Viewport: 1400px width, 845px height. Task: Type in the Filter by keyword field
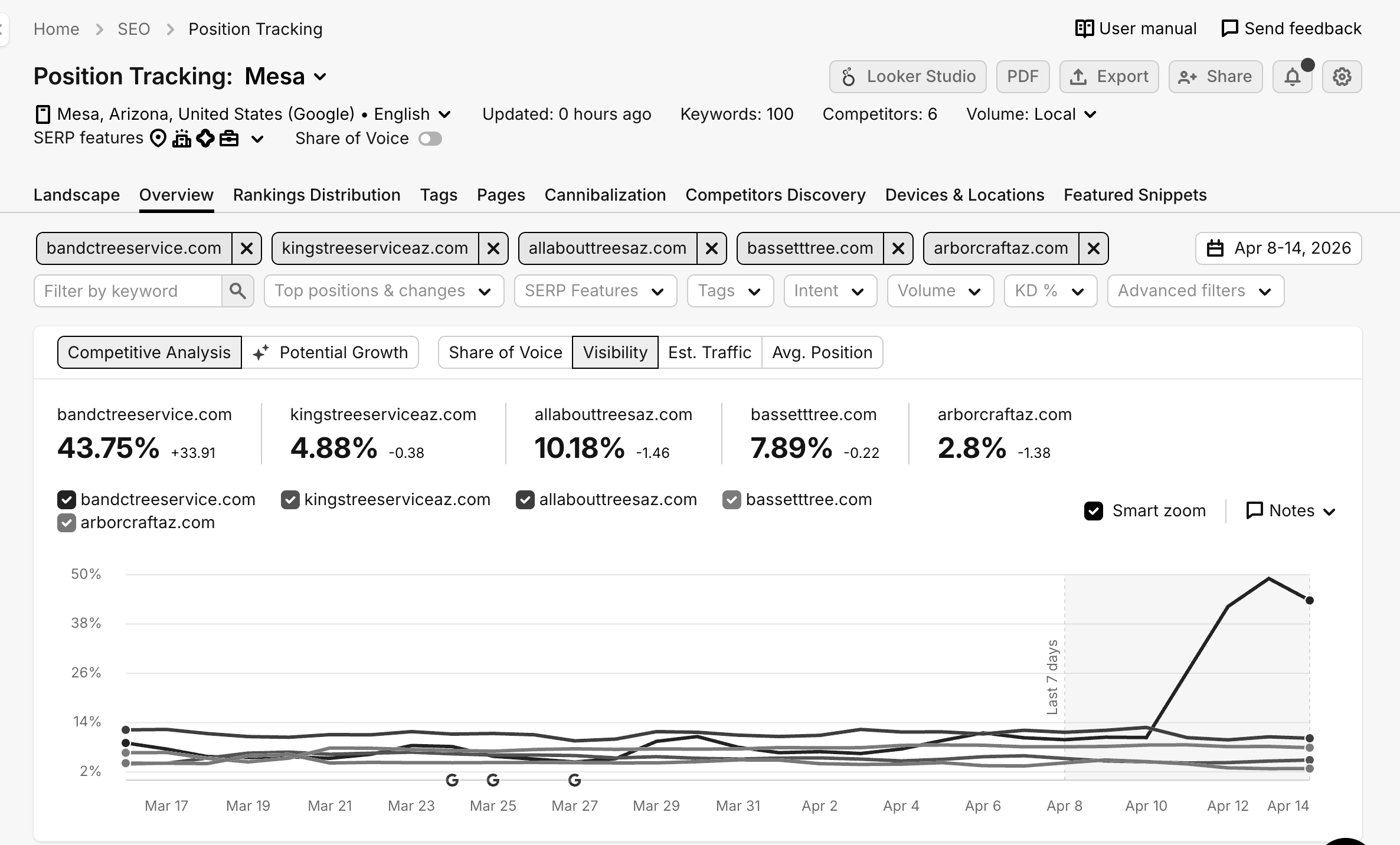click(x=127, y=291)
